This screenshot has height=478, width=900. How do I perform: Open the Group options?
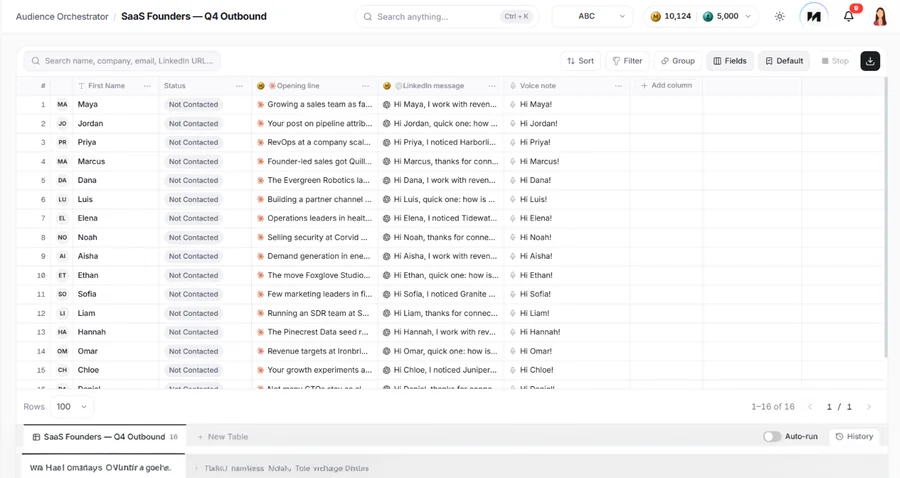pyautogui.click(x=677, y=61)
